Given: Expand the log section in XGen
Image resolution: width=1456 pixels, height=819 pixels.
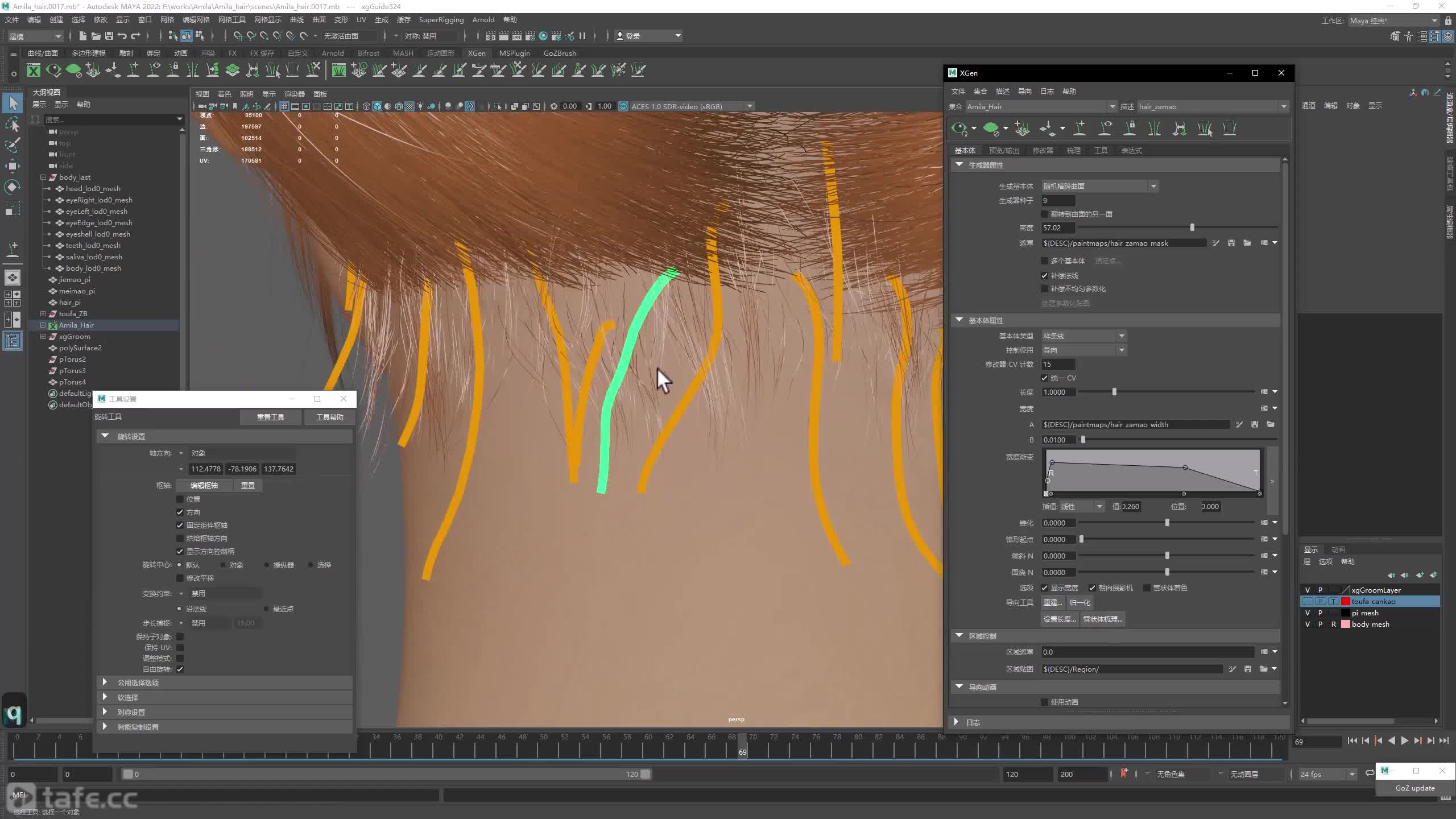Looking at the screenshot, I should pos(957,722).
